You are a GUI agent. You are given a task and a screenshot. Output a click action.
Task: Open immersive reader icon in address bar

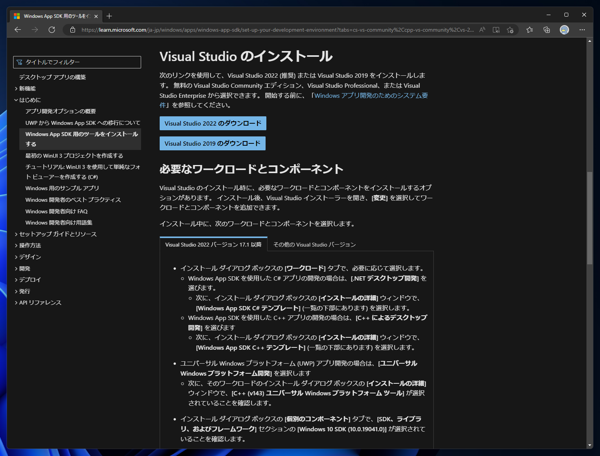point(496,30)
